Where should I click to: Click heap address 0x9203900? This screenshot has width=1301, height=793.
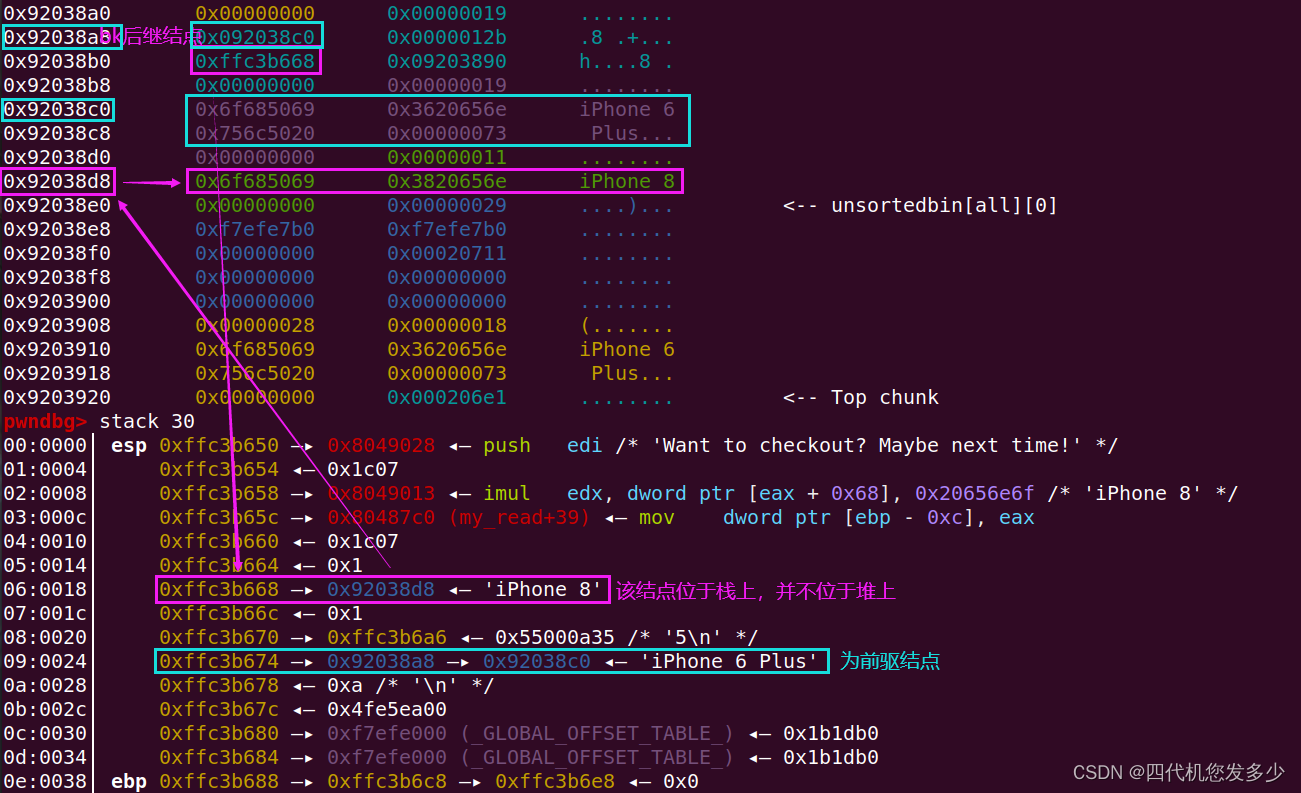click(58, 301)
